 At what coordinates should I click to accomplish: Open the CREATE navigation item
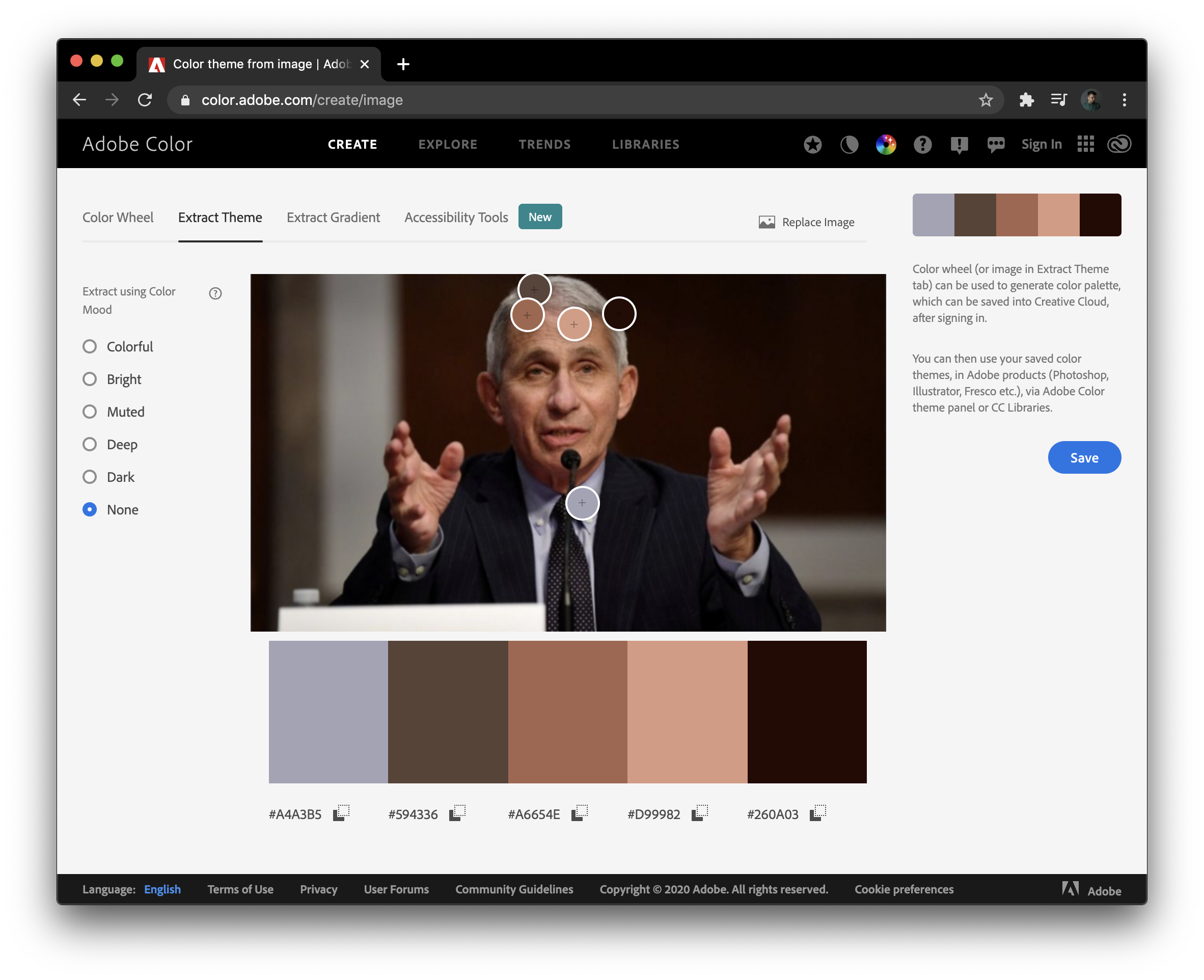352,145
